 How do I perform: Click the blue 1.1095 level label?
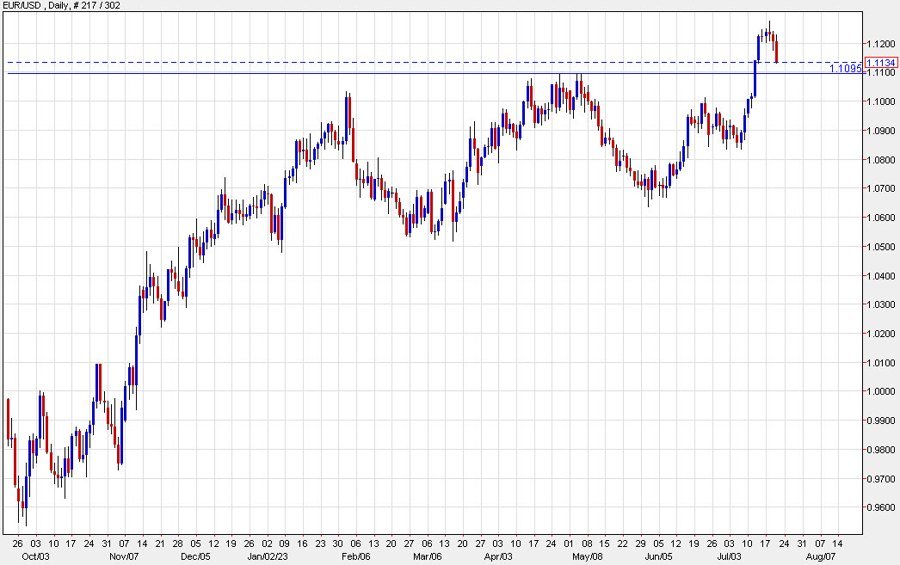[x=845, y=69]
